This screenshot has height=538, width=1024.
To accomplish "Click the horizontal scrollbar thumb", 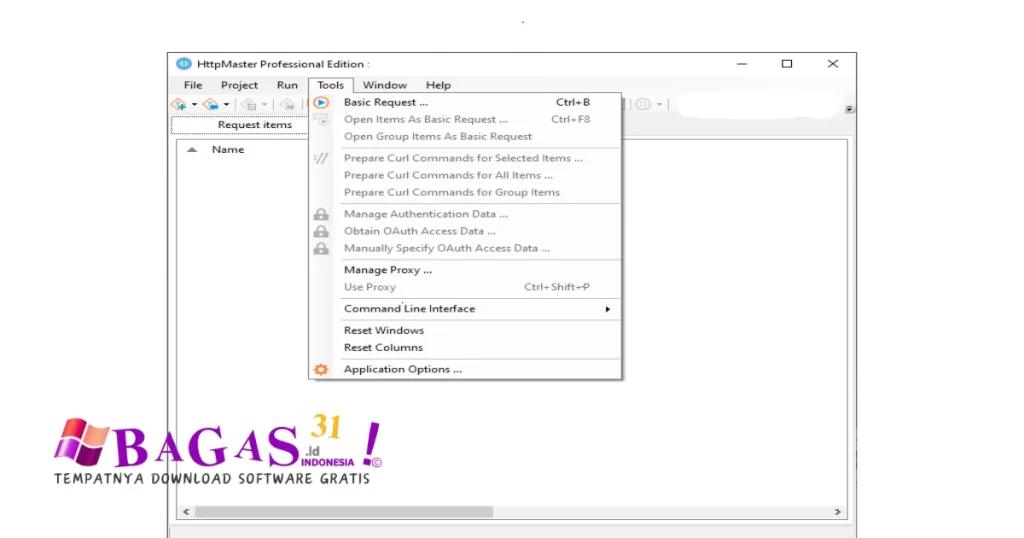I will pyautogui.click(x=344, y=512).
